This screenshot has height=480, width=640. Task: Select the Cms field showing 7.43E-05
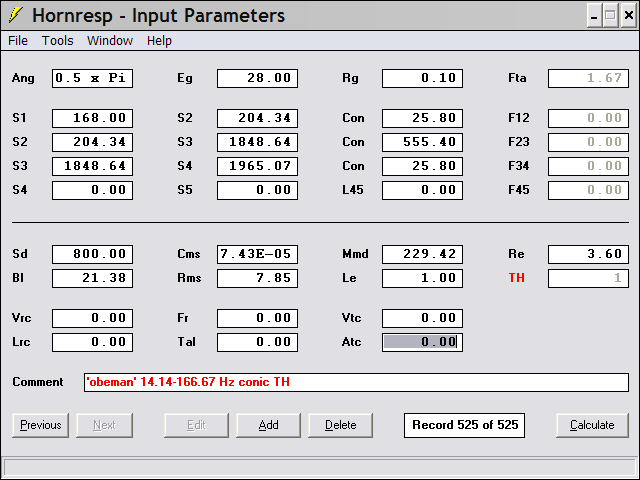click(258, 254)
